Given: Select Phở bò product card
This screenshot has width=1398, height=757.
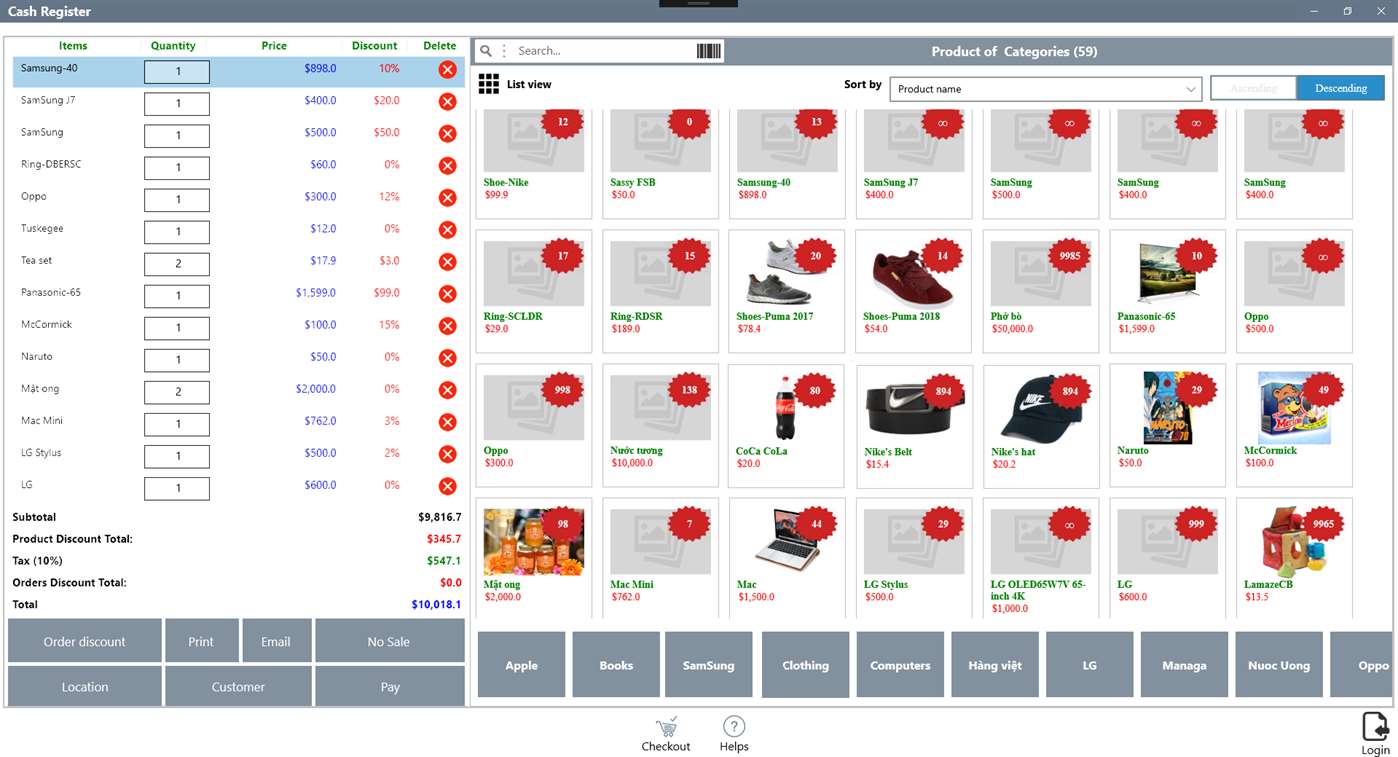Looking at the screenshot, I should tap(1040, 291).
